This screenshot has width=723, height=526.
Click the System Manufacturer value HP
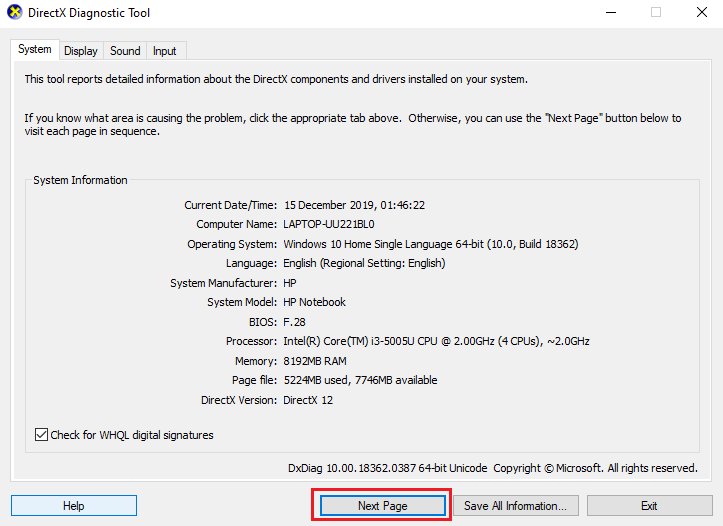click(290, 283)
